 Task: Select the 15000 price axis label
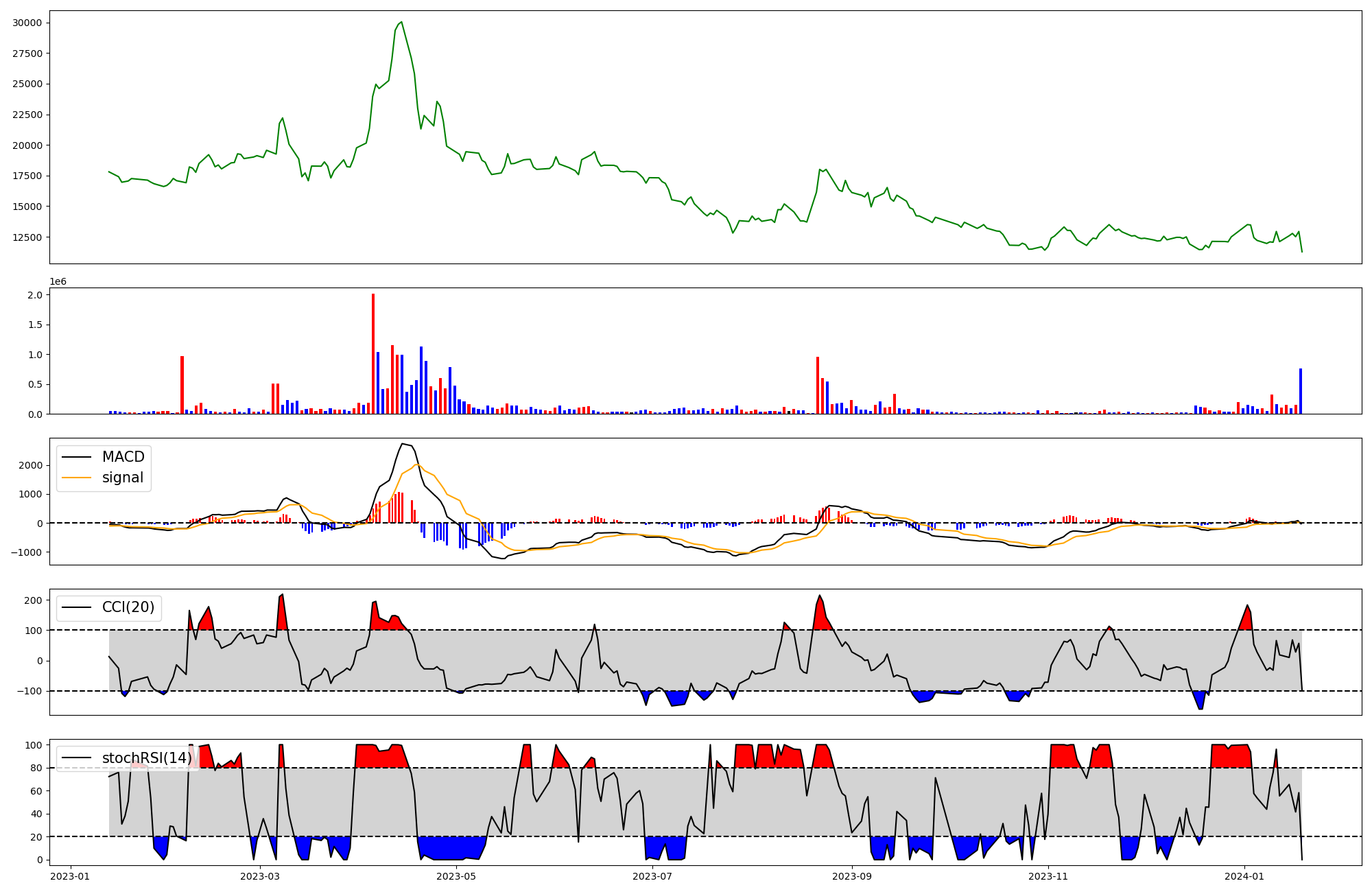click(x=27, y=207)
